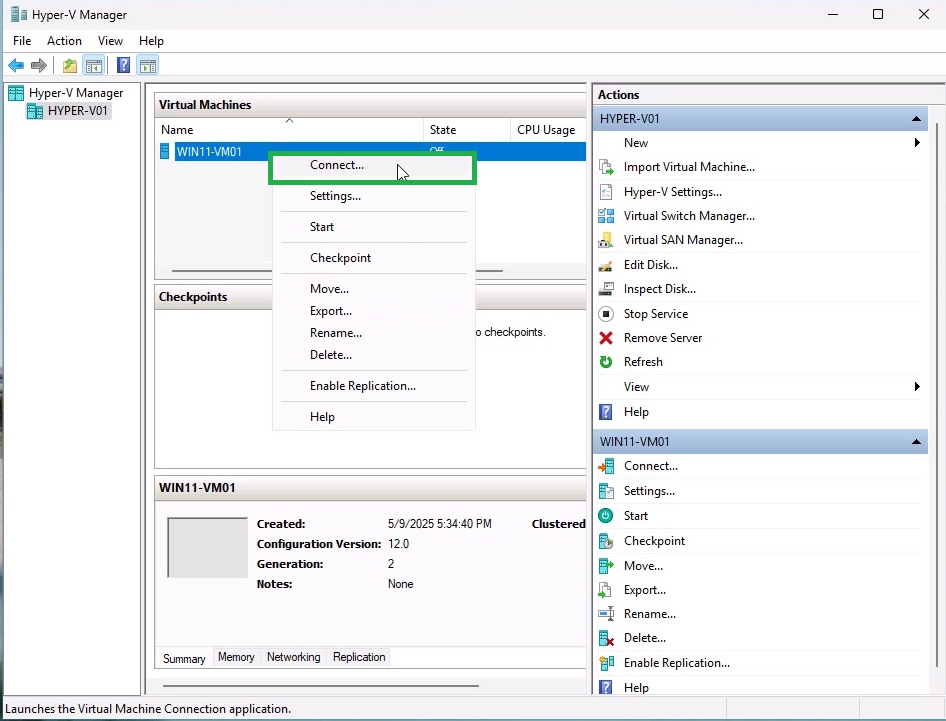Click the Connect icon in WIN11-VM01 actions

click(606, 466)
